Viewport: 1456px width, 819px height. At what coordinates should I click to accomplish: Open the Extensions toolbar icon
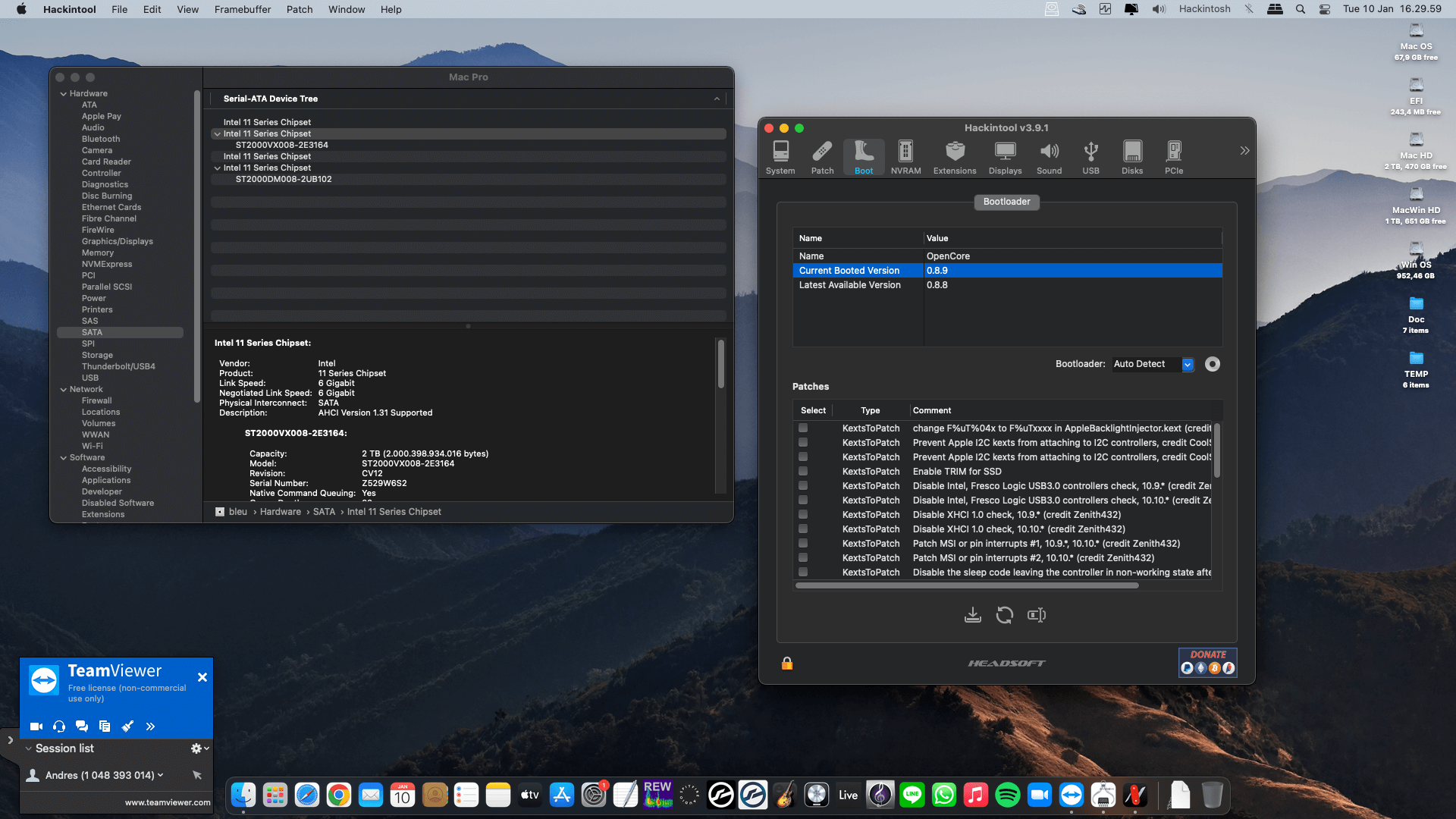[954, 157]
